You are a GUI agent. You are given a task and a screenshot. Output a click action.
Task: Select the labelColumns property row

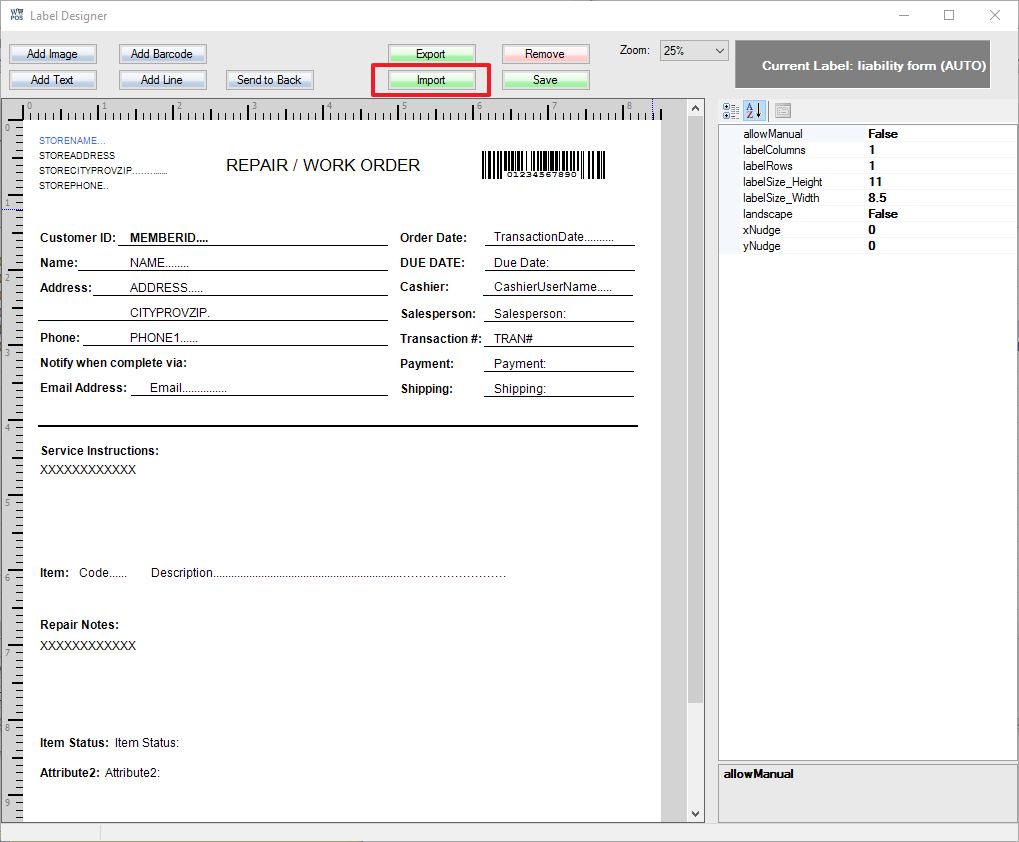tap(868, 150)
